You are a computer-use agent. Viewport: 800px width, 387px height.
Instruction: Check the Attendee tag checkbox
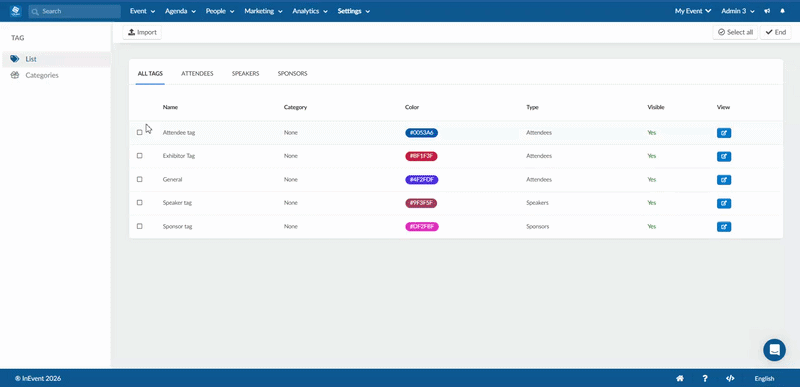[140, 133]
